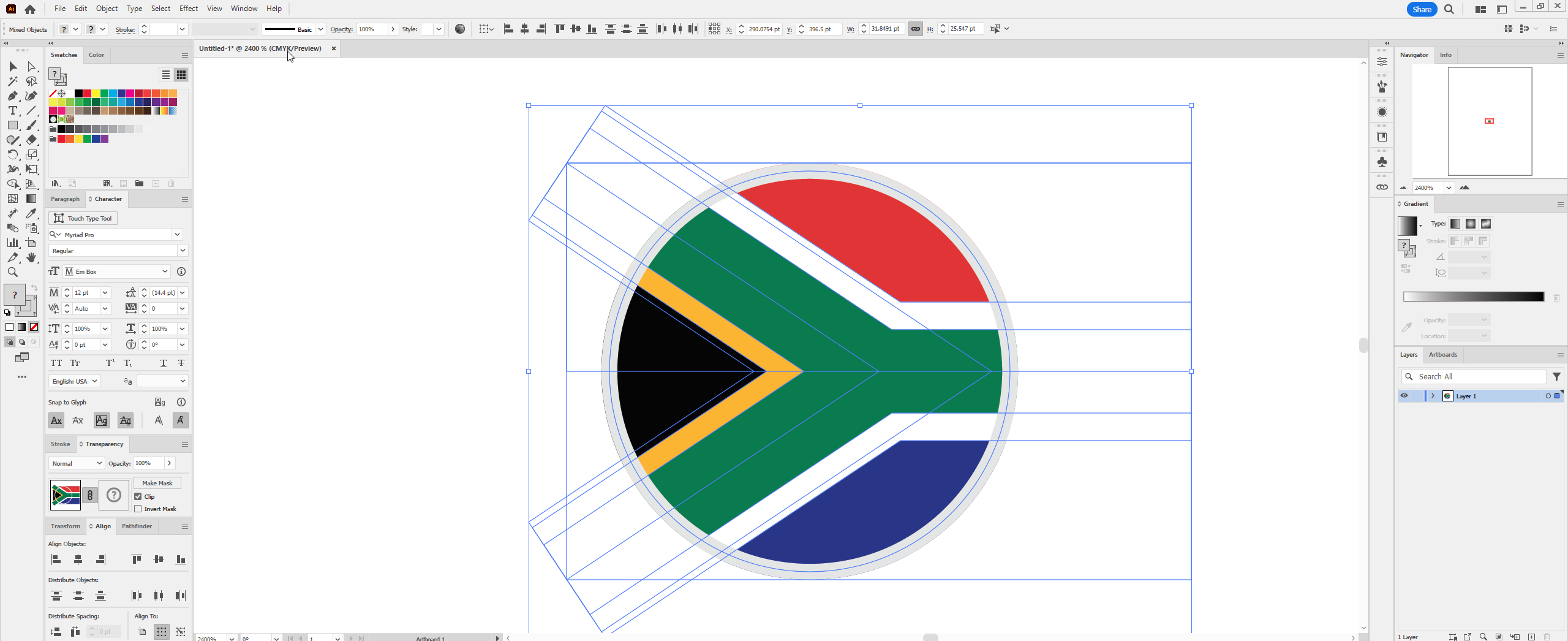This screenshot has width=1568, height=641.
Task: Click Vertical Align Top in Align panel
Action: [137, 559]
